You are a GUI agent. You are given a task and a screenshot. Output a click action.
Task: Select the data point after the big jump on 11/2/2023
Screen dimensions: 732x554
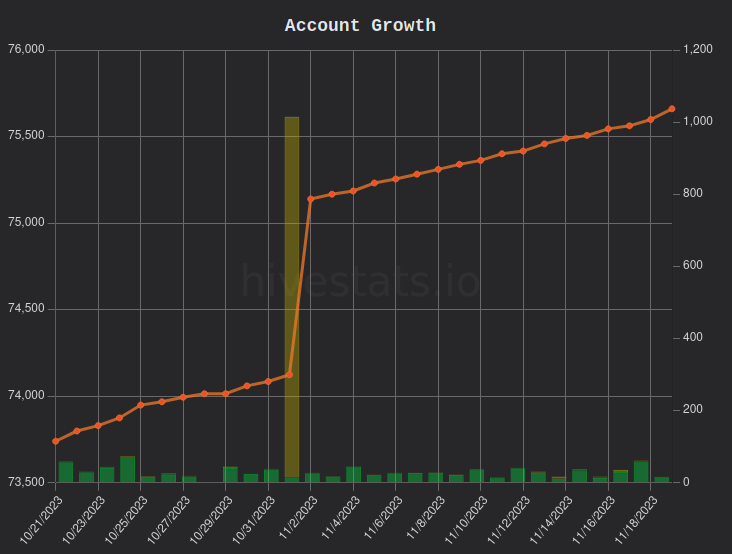pos(310,199)
